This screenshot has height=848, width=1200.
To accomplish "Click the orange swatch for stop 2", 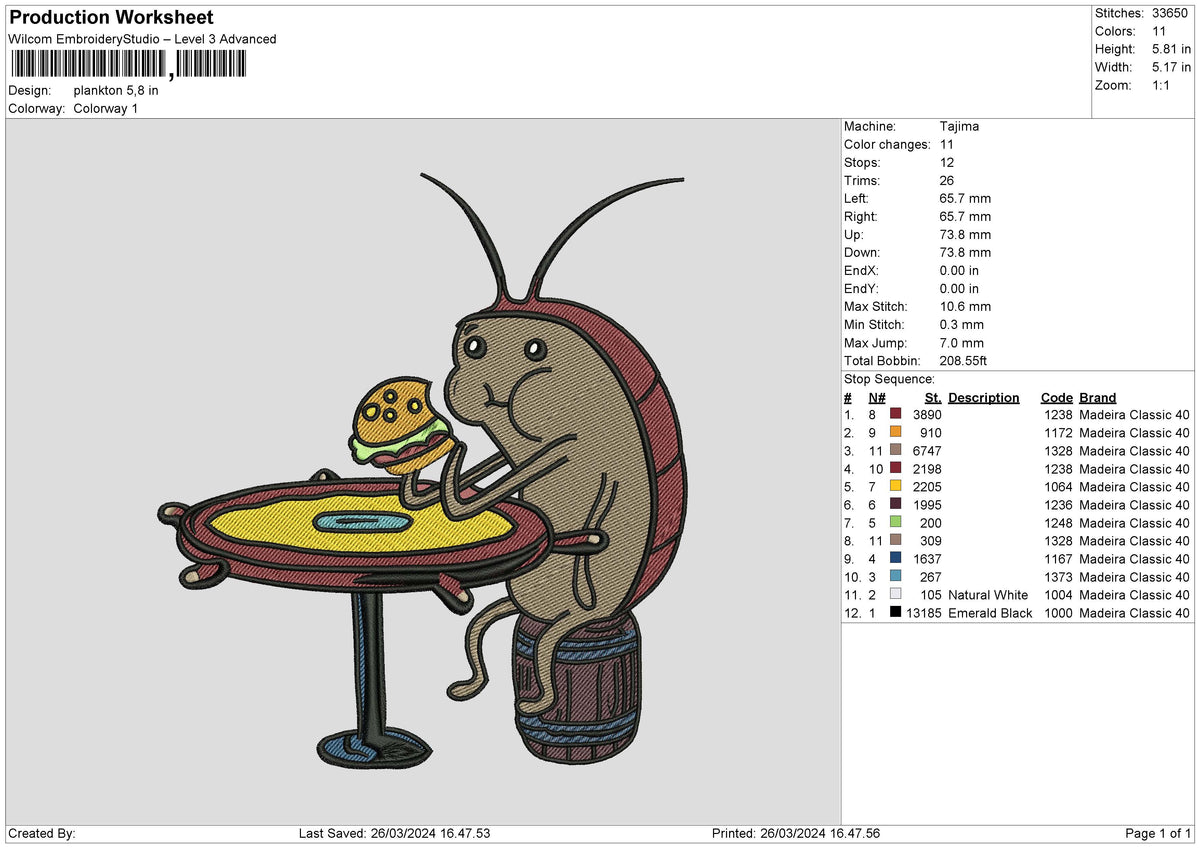I will pos(896,433).
